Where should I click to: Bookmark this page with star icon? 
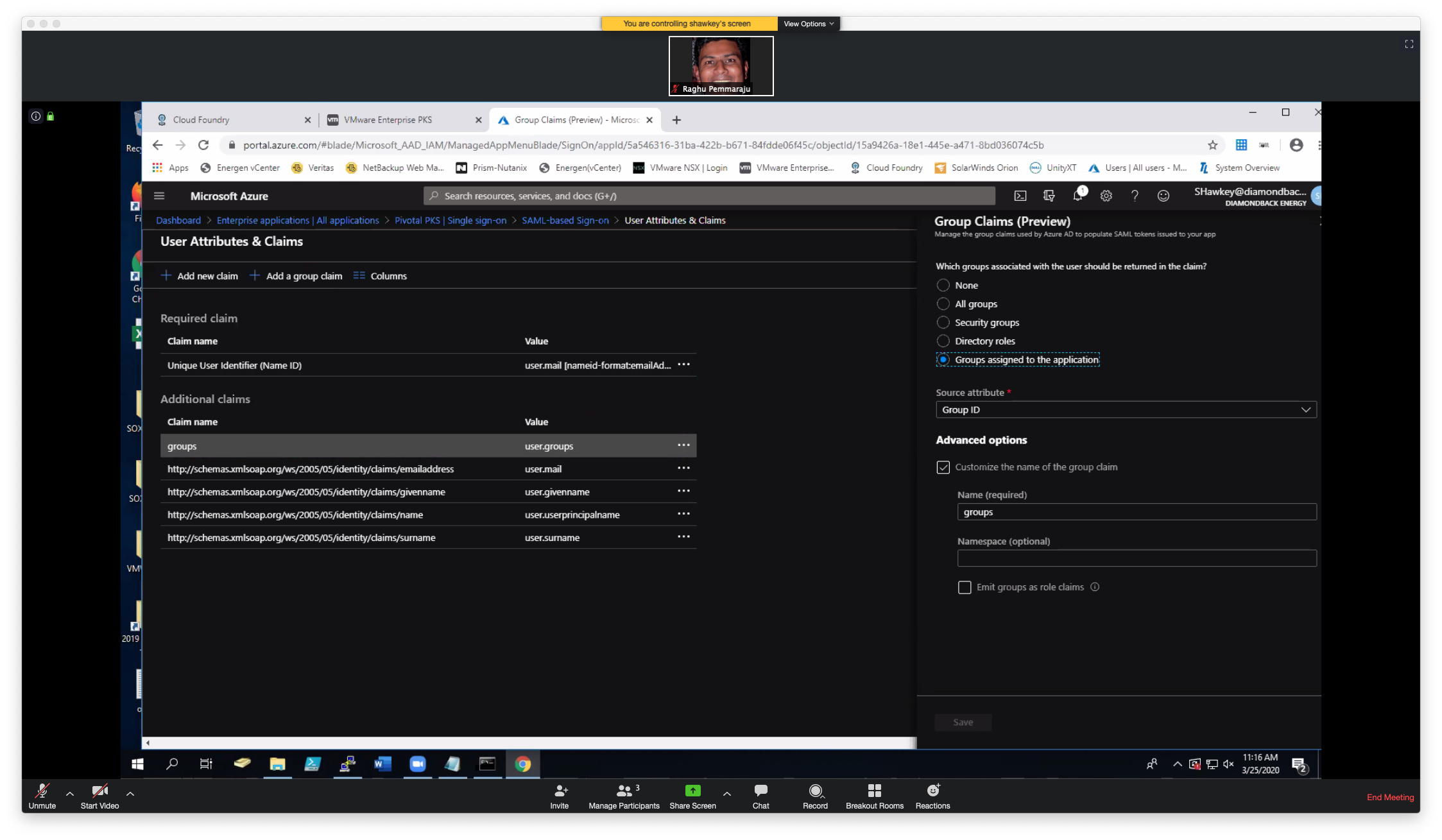coord(1212,146)
